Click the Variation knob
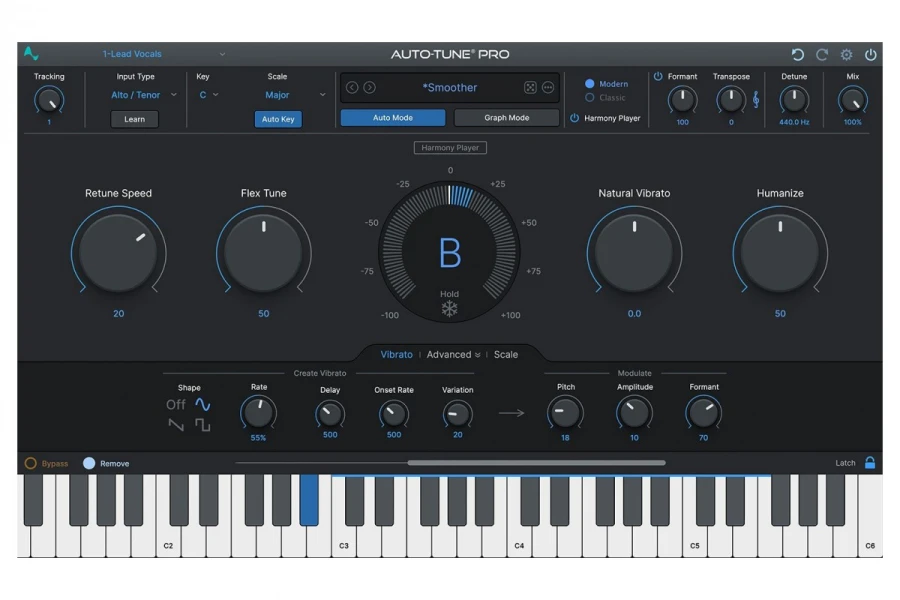 click(457, 413)
